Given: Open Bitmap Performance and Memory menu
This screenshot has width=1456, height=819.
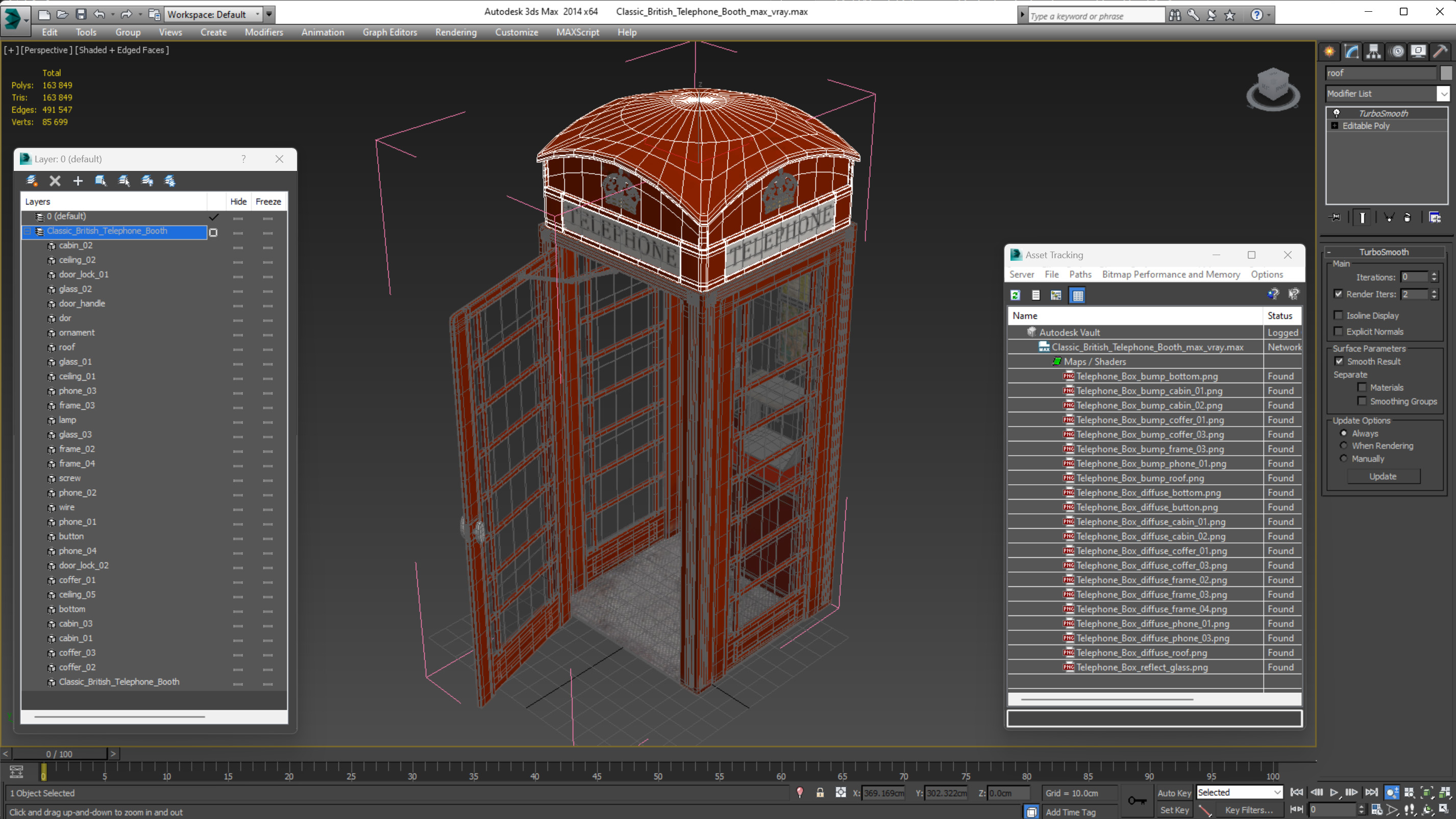Looking at the screenshot, I should (x=1171, y=274).
